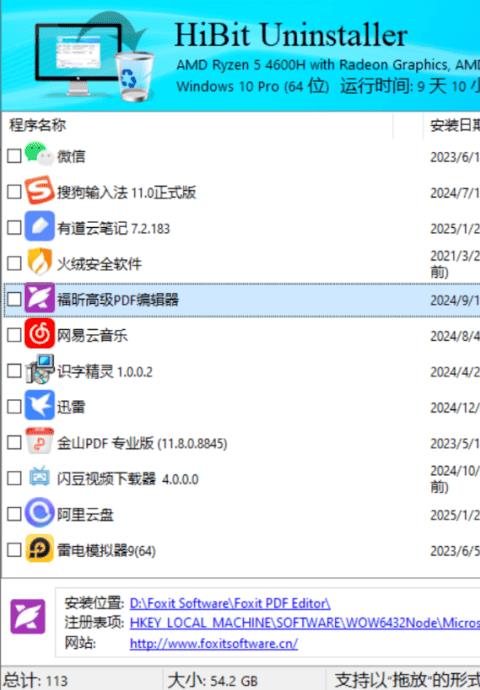Click the Youdao Note (有道云笔记) icon

pos(39,226)
